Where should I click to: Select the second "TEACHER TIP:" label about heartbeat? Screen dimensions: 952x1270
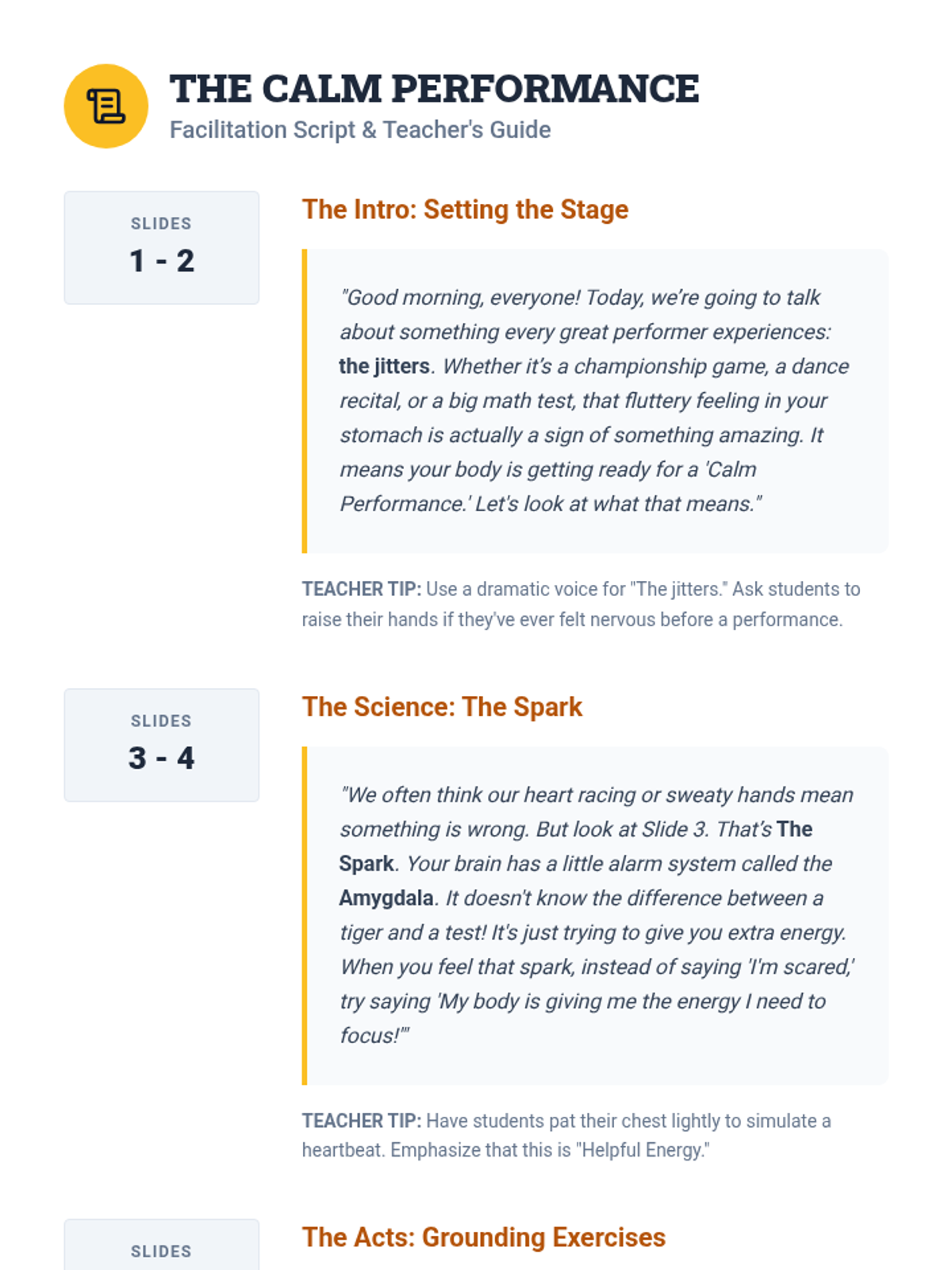362,1121
